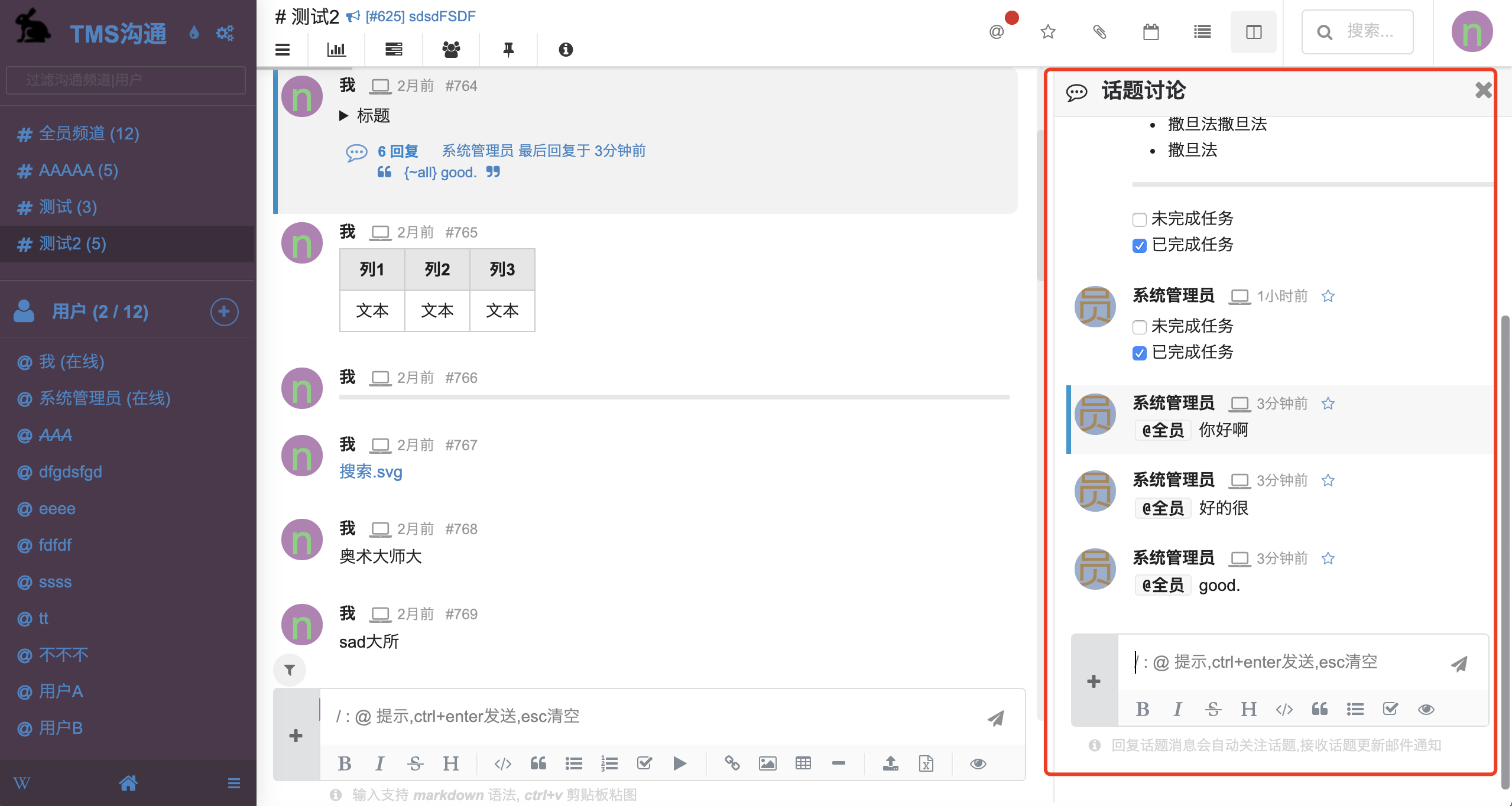
Task: Import excel file icon in main editor
Action: (x=926, y=763)
